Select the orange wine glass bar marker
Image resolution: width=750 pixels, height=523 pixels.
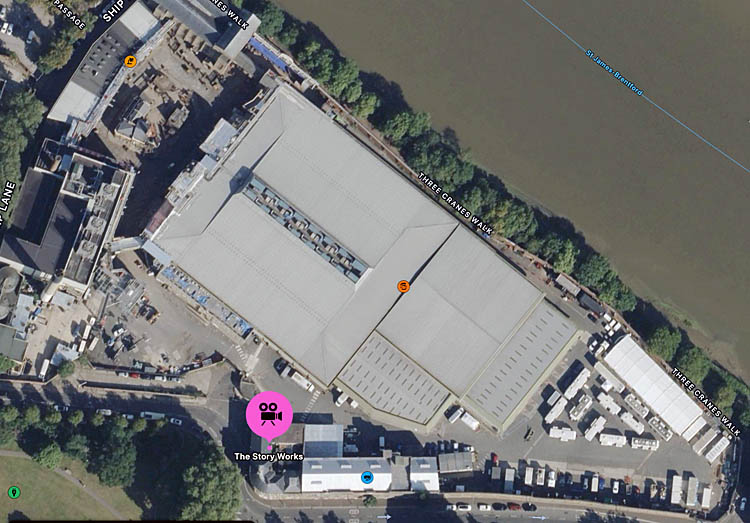tap(130, 61)
